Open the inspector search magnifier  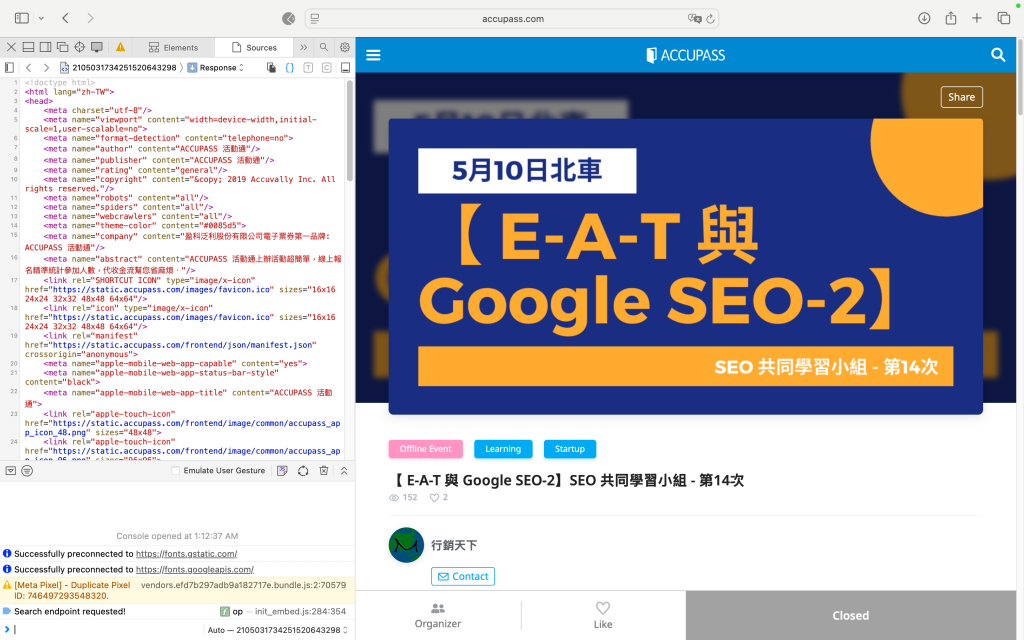pyautogui.click(x=323, y=47)
